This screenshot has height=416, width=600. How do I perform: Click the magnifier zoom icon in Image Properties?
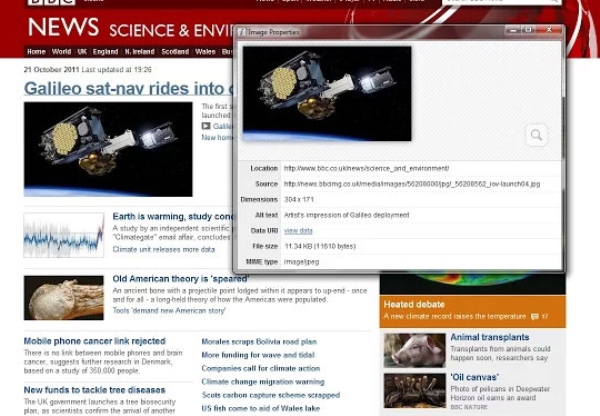pos(537,135)
